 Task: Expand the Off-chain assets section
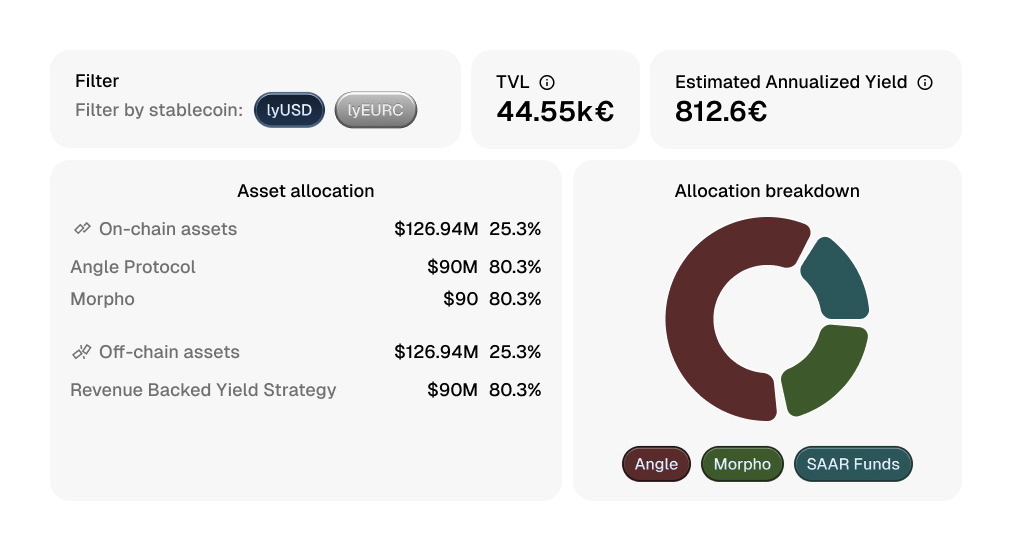[169, 352]
